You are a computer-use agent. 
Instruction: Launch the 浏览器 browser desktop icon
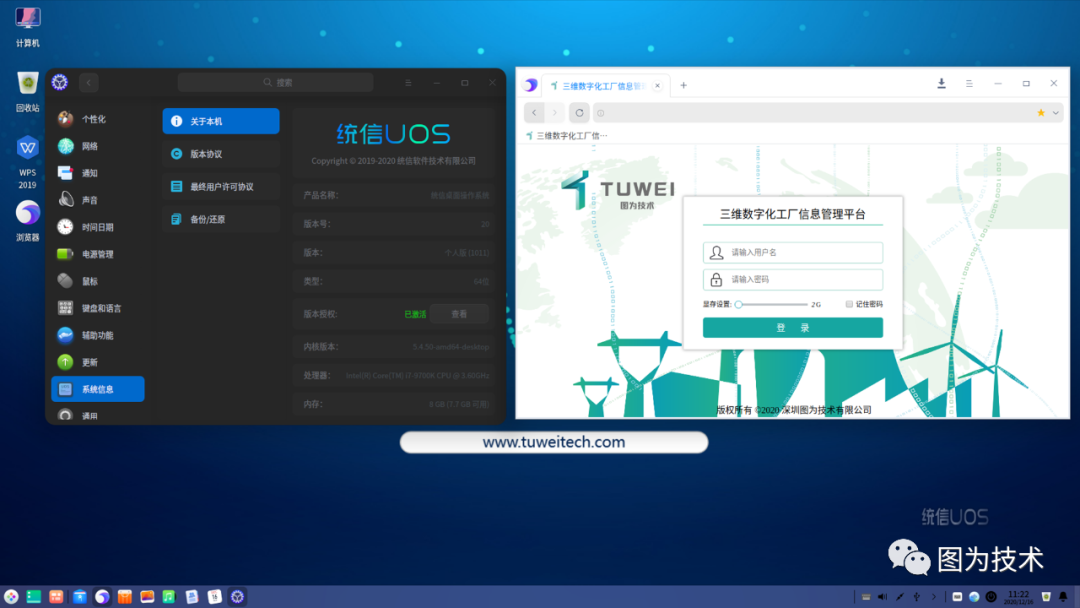[28, 221]
